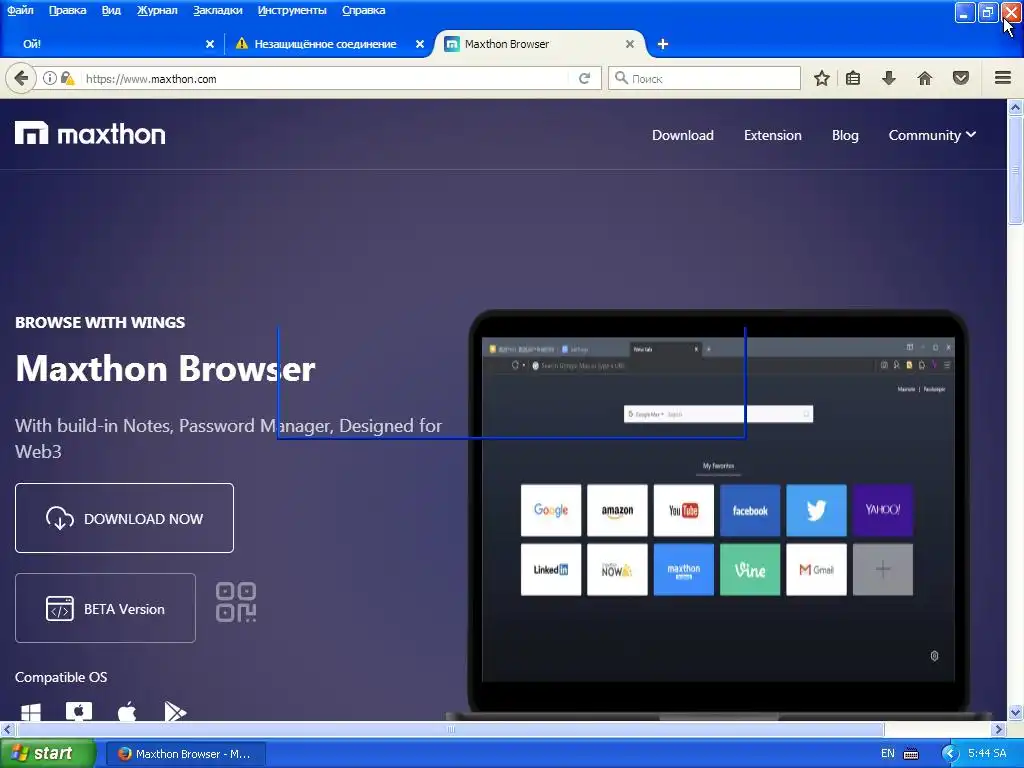Expand hidden tray icons arrow
The image size is (1024, 768).
pyautogui.click(x=950, y=754)
